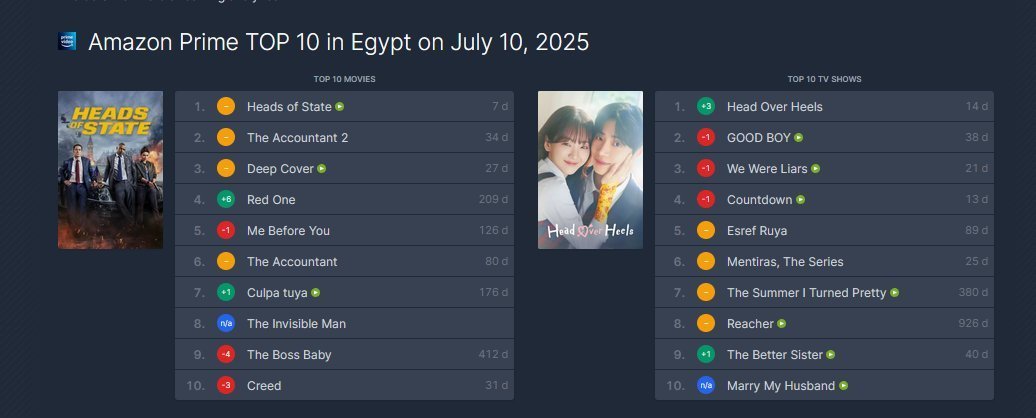Viewport: 1036px width, 418px height.
Task: Click the Amazon Prime TOP 10 in Egypt heading
Action: (338, 42)
